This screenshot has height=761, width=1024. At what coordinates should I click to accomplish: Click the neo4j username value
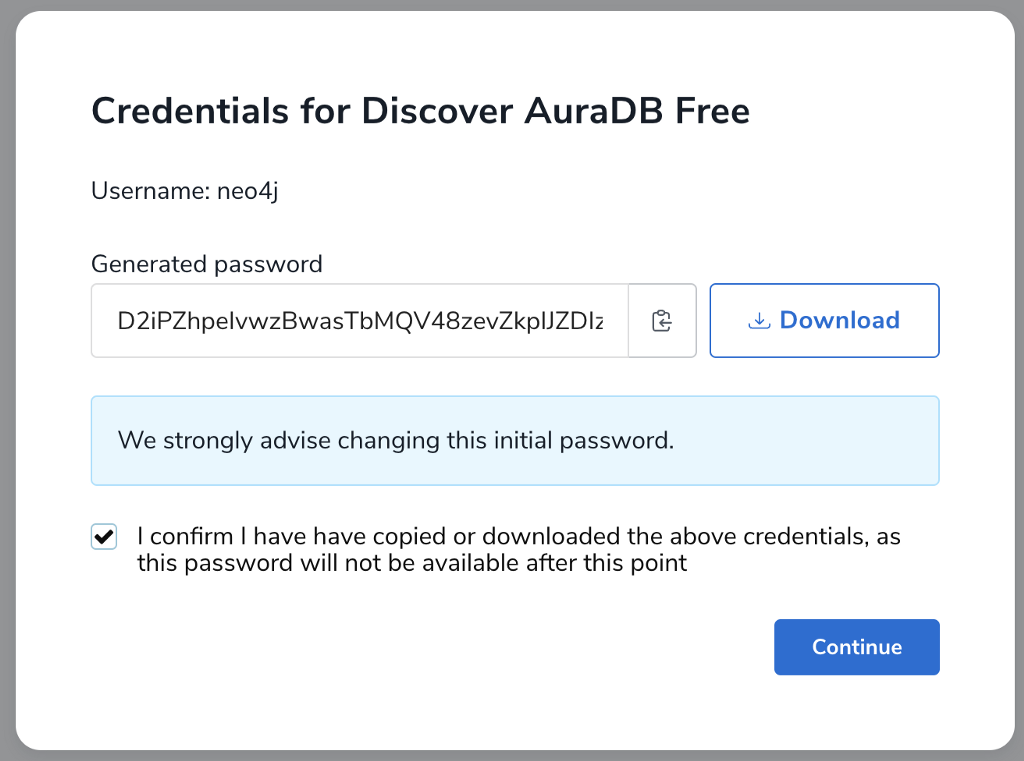(x=248, y=191)
